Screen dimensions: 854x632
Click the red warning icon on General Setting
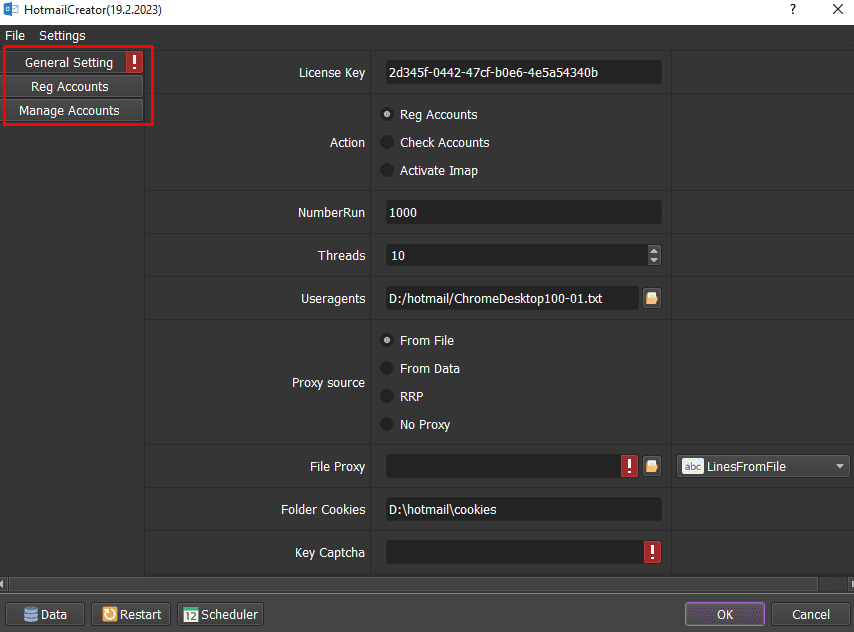pyautogui.click(x=134, y=62)
